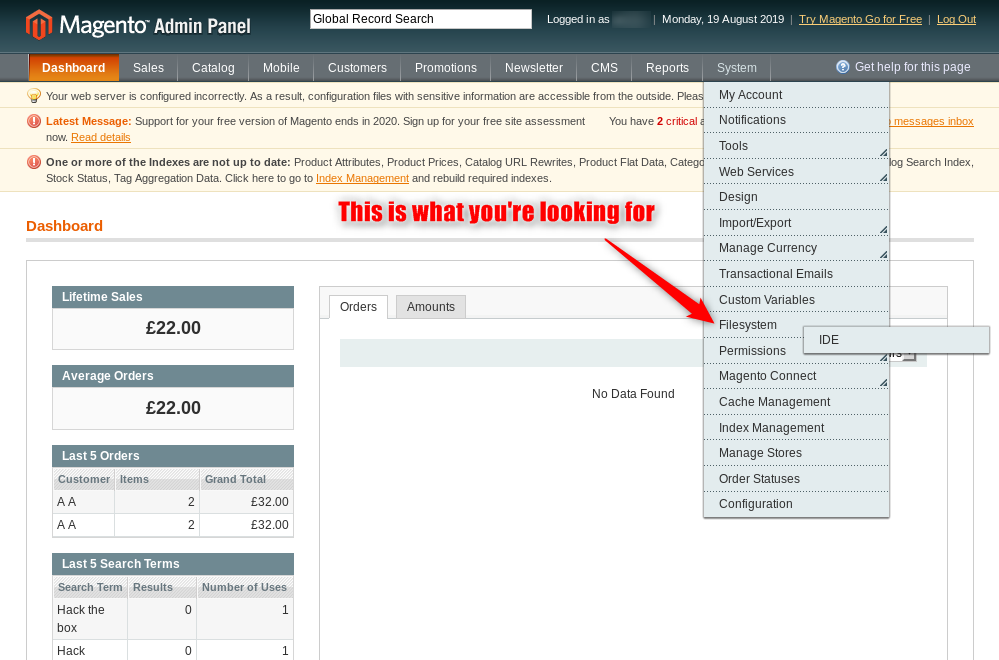Open Cache Management menu entry
Image resolution: width=999 pixels, height=660 pixels.
(796, 402)
